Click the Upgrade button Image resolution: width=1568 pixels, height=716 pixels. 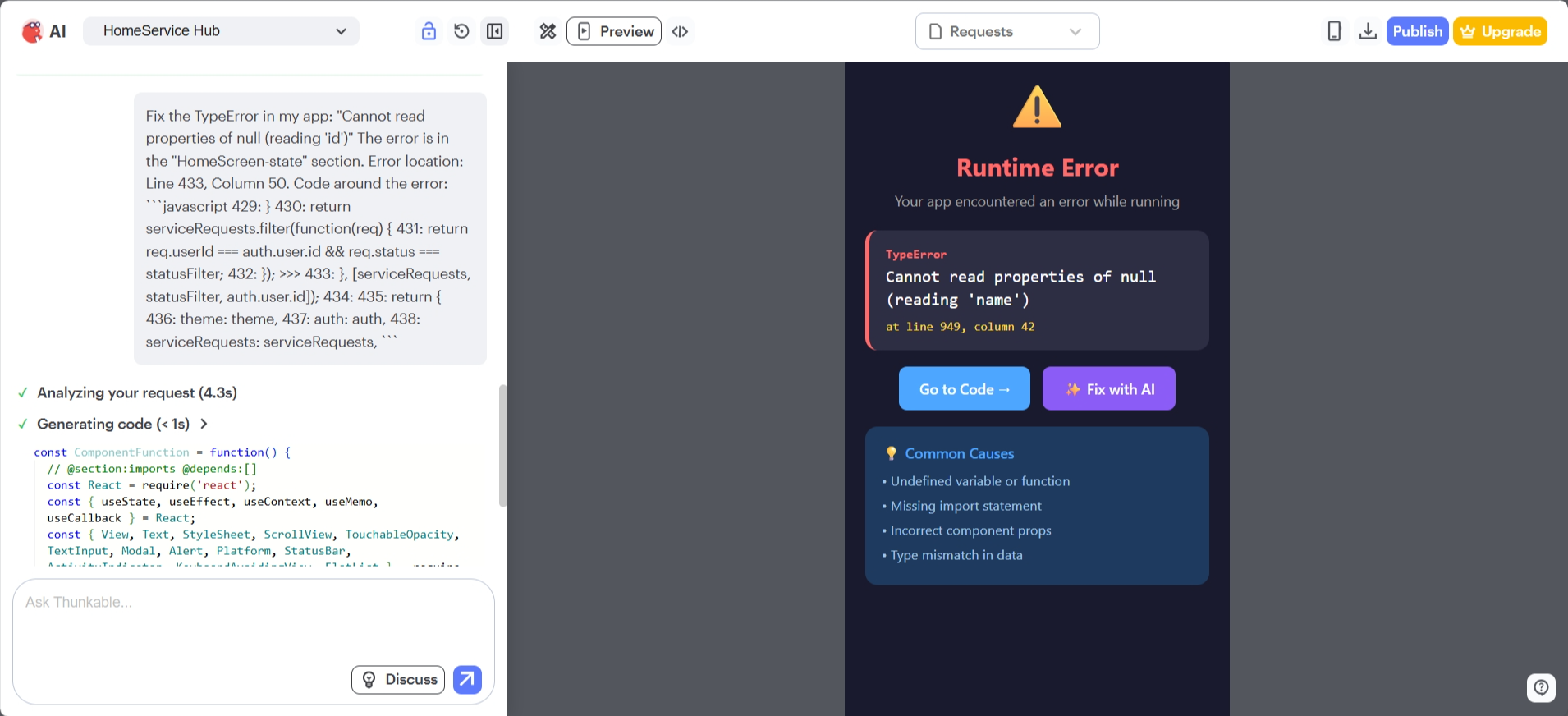pos(1500,31)
